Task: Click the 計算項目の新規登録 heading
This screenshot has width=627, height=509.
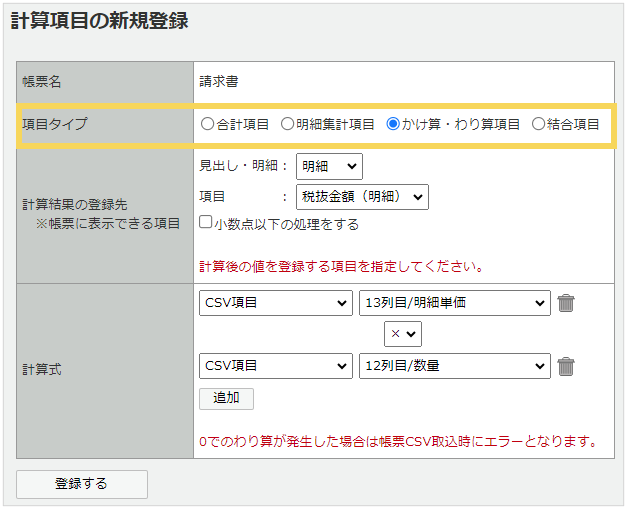Action: (x=99, y=21)
